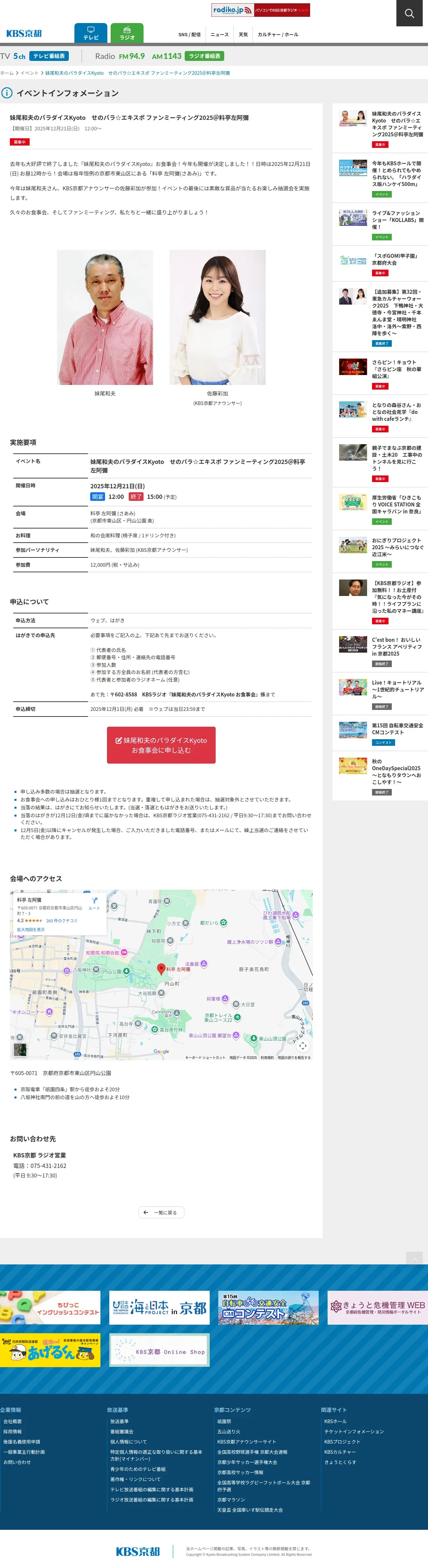Open sidebar event スポGOMI甲子園 京都府大会

[x=380, y=263]
